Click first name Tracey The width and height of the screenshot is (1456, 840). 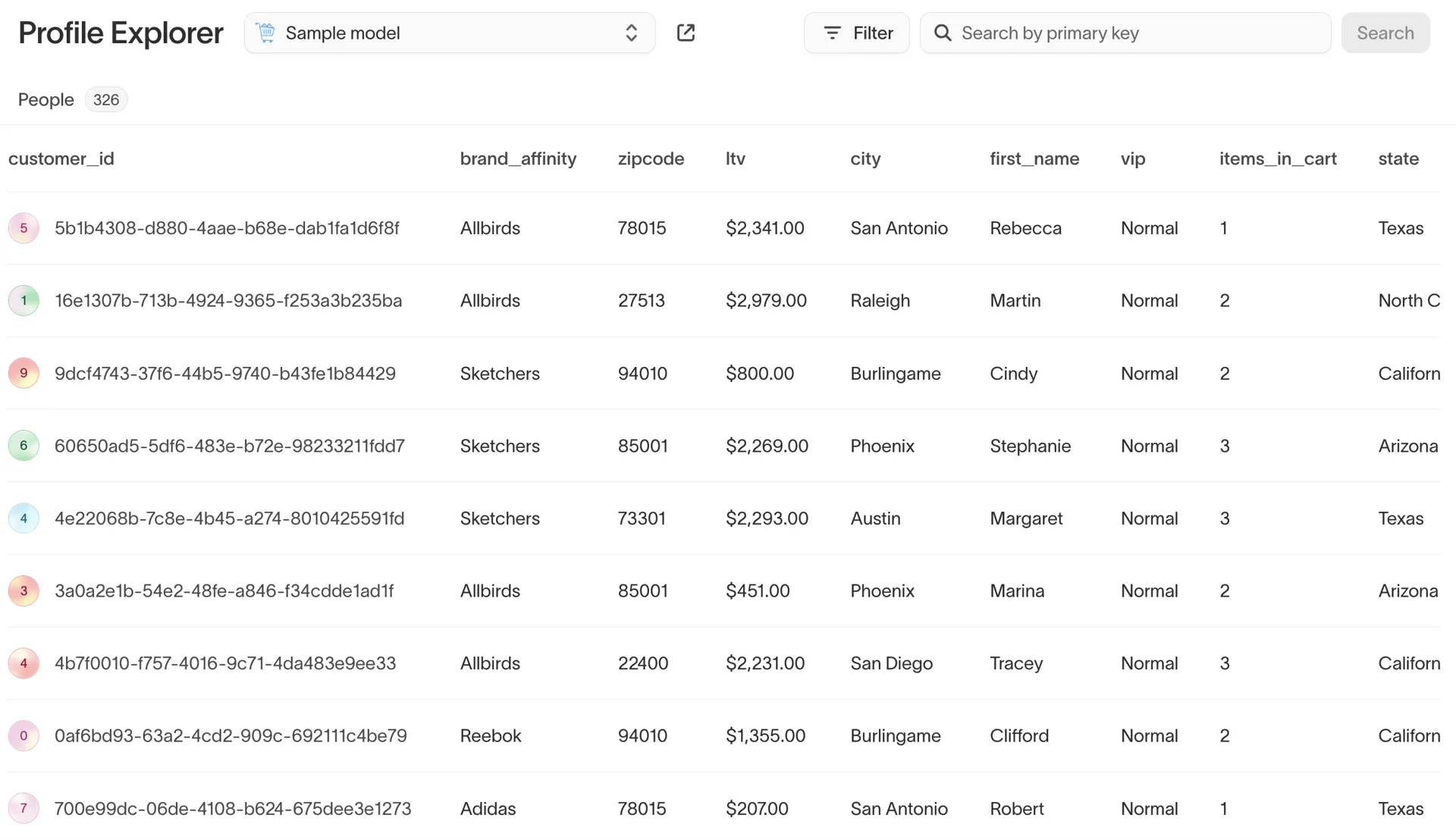pos(1016,663)
